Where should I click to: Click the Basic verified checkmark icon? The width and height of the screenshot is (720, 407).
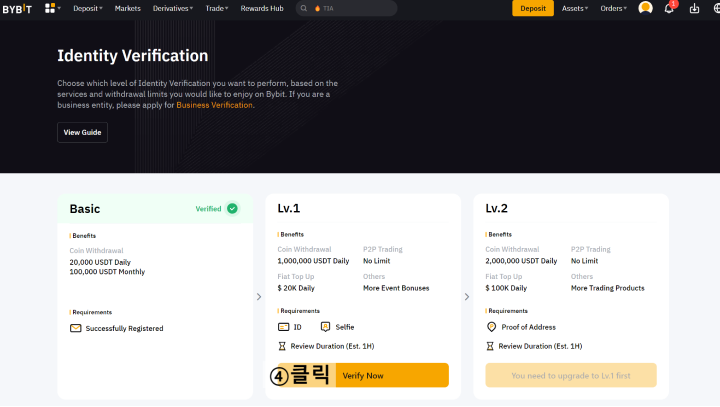(x=232, y=209)
